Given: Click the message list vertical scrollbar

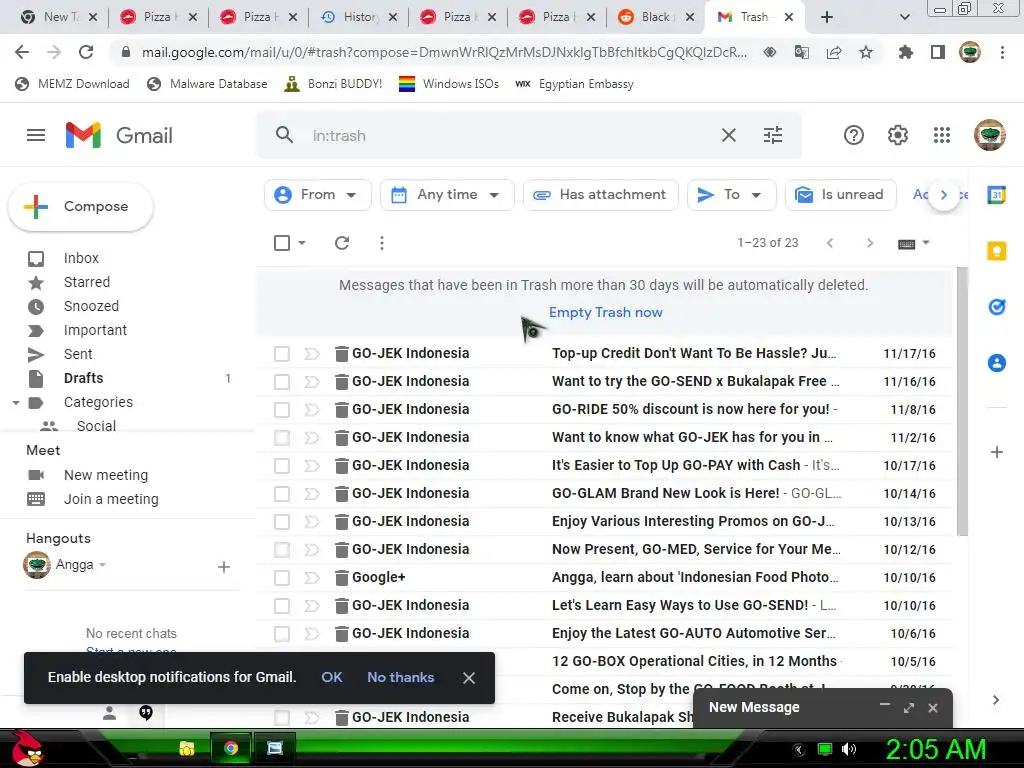Looking at the screenshot, I should click(x=961, y=402).
